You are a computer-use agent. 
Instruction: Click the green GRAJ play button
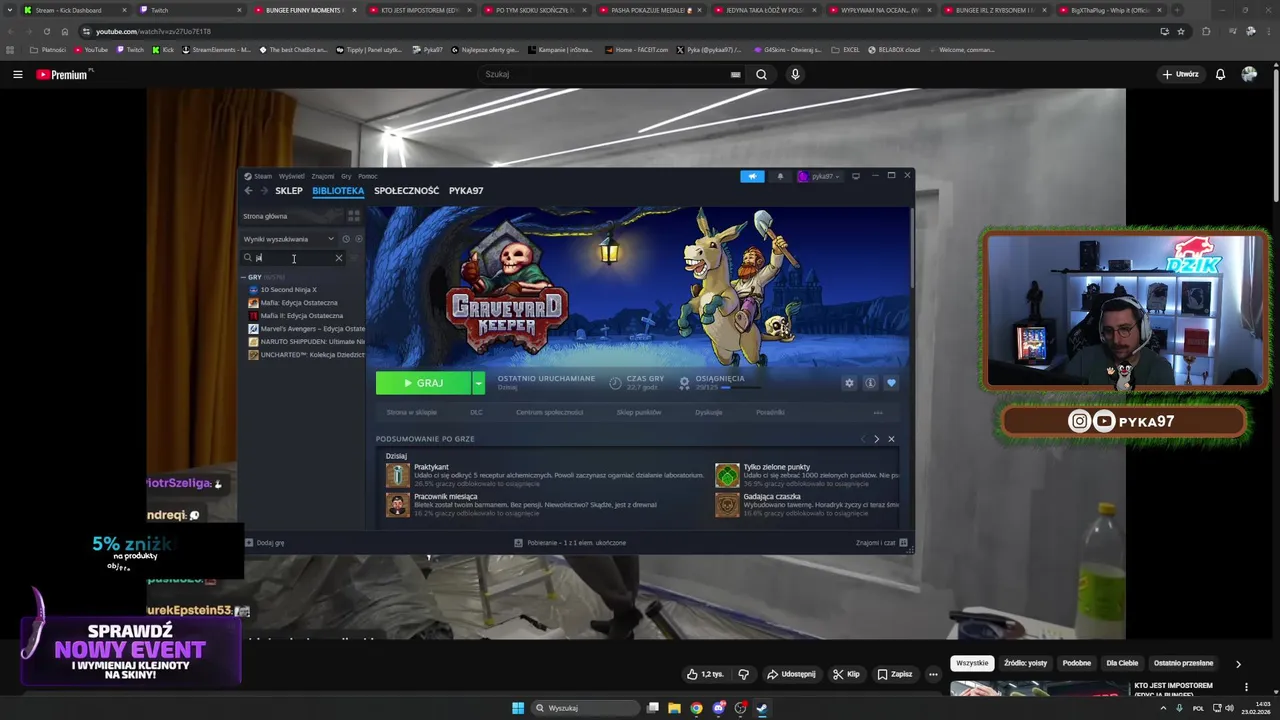(x=423, y=383)
